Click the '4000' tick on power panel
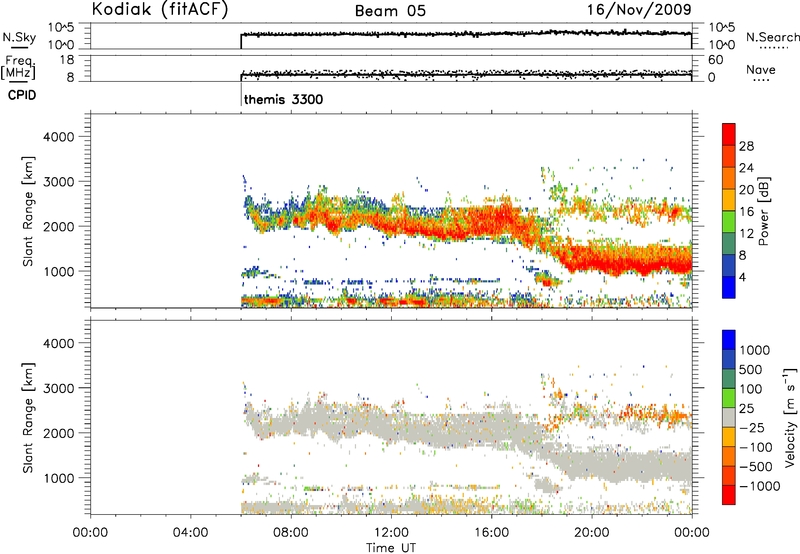The height and width of the screenshot is (554, 800). 58,137
